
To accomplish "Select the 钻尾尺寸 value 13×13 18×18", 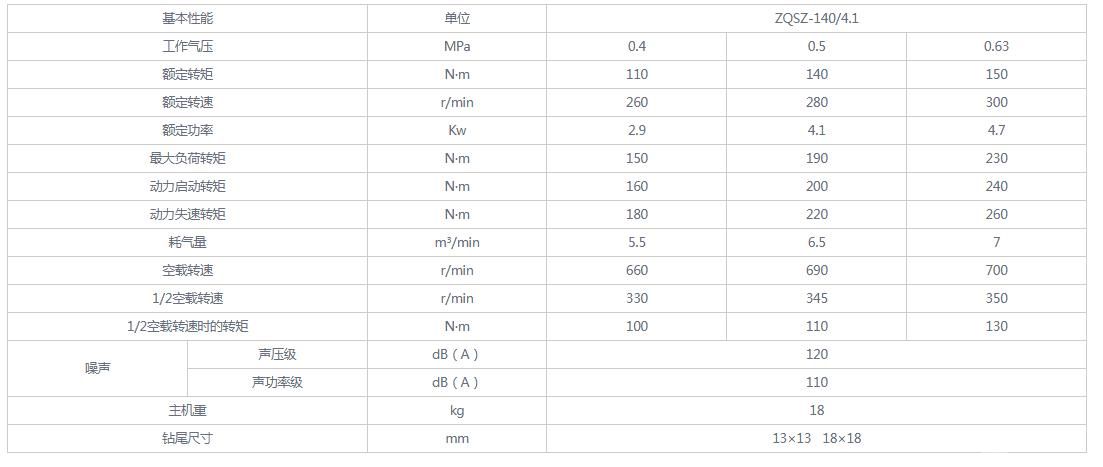I will (816, 439).
